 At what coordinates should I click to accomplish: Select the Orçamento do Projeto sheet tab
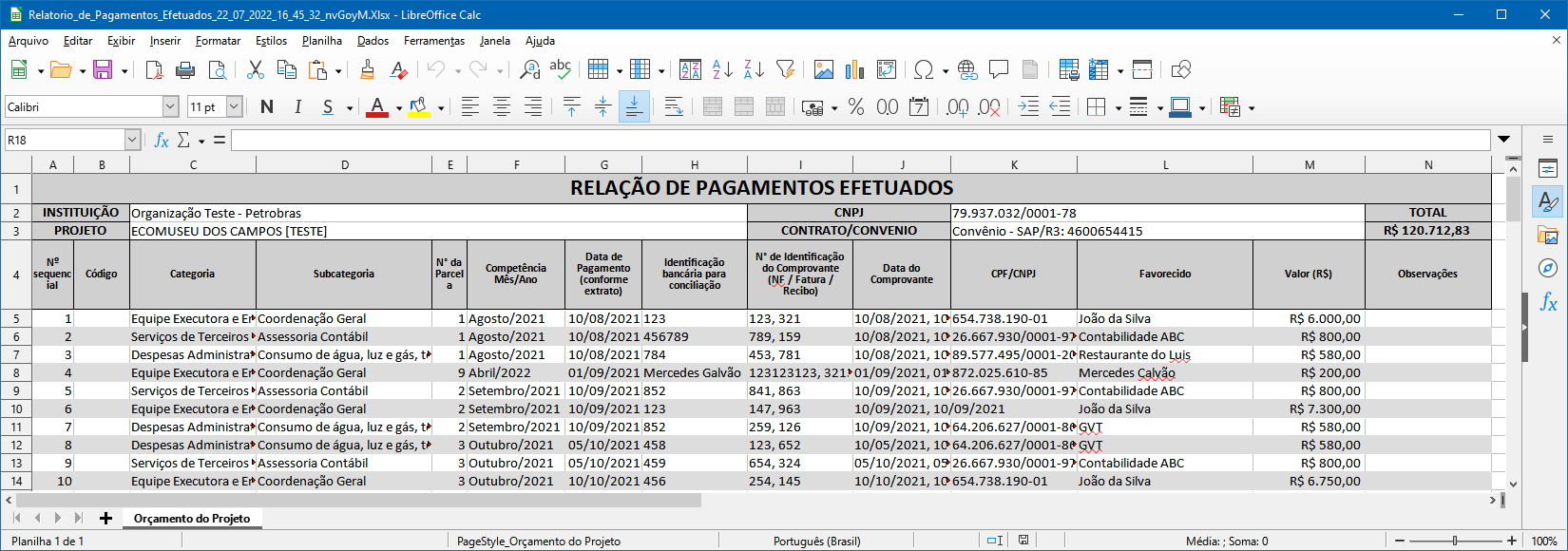[192, 519]
